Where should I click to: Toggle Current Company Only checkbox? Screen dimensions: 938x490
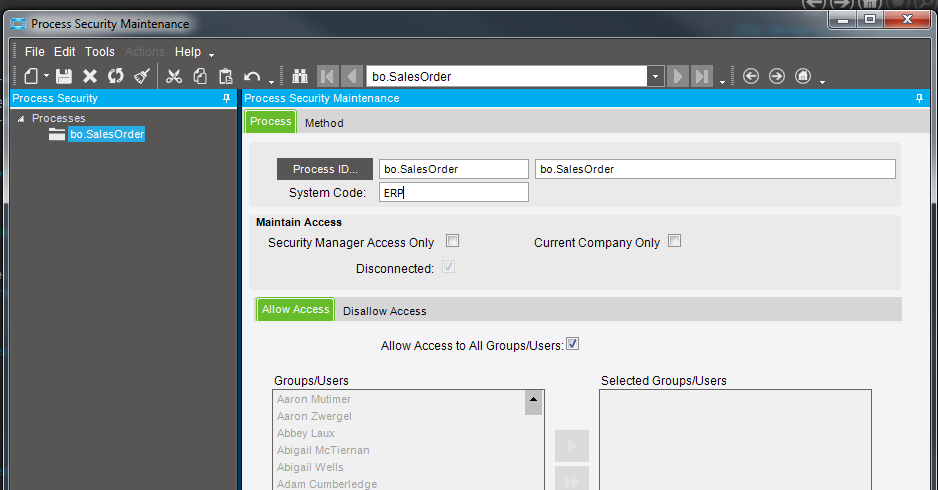click(675, 241)
